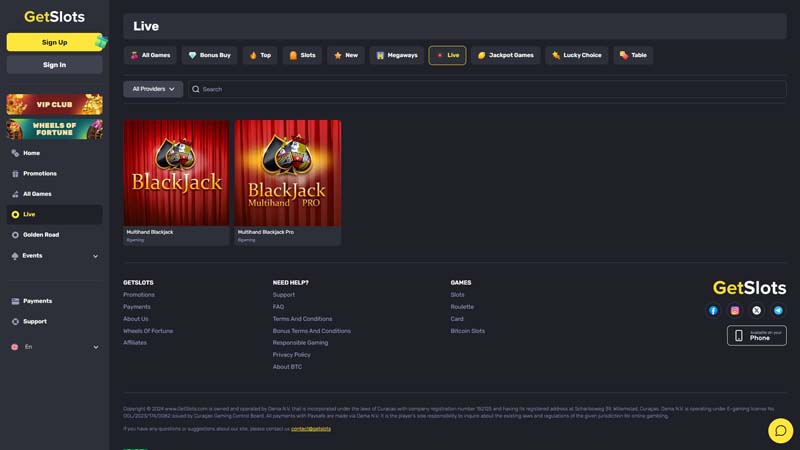Screen dimensions: 800x450
Task: Select the Bonus Buy category tab
Action: pos(209,55)
